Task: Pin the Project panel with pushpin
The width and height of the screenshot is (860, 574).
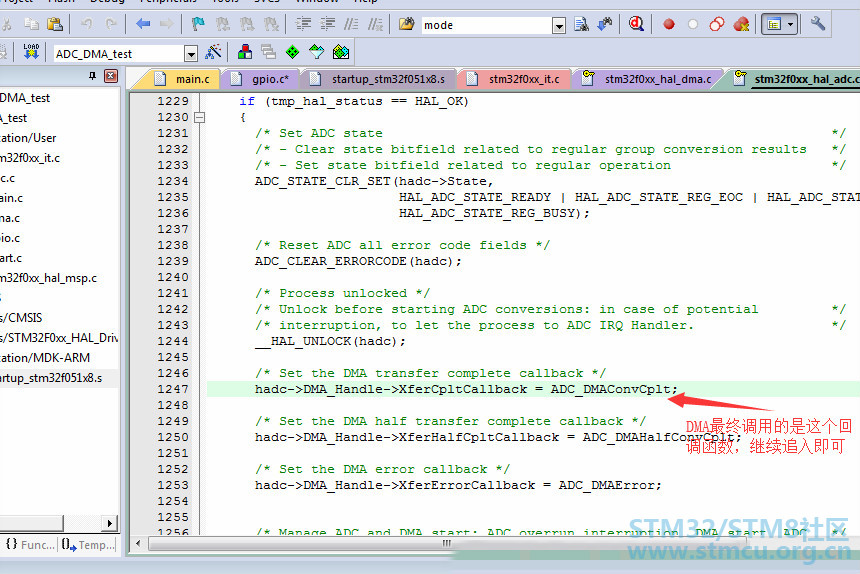Action: coord(92,76)
